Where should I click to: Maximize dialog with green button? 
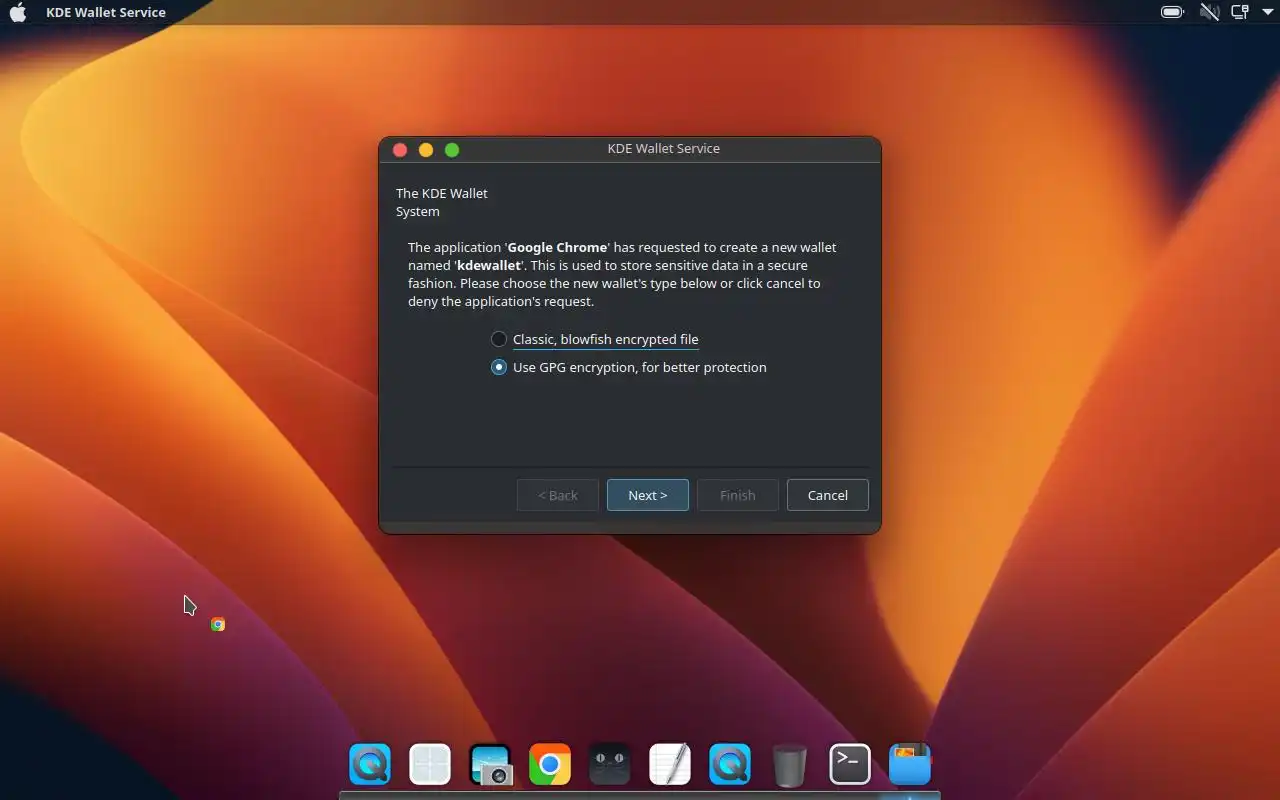pos(452,150)
